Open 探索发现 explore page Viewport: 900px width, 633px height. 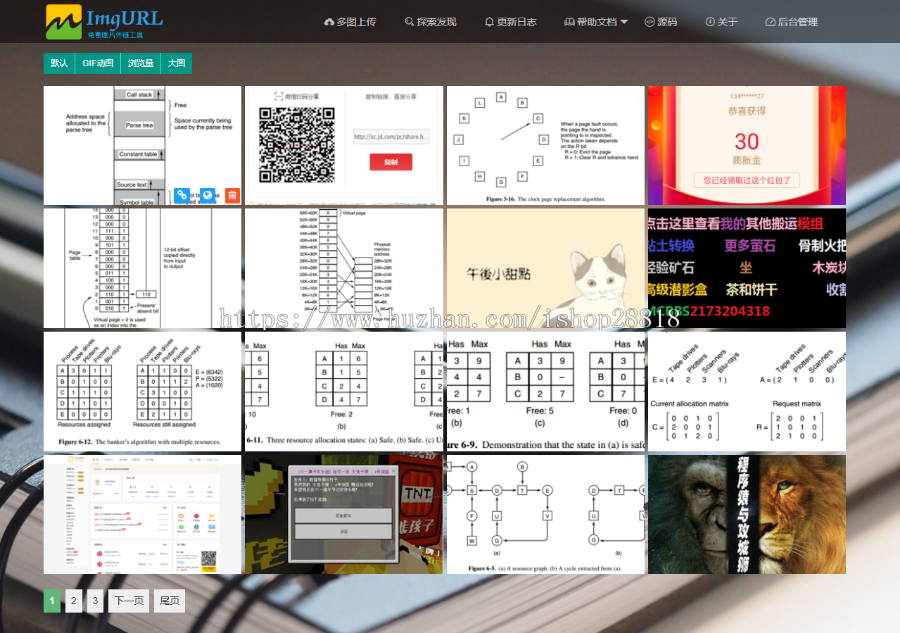pos(430,22)
